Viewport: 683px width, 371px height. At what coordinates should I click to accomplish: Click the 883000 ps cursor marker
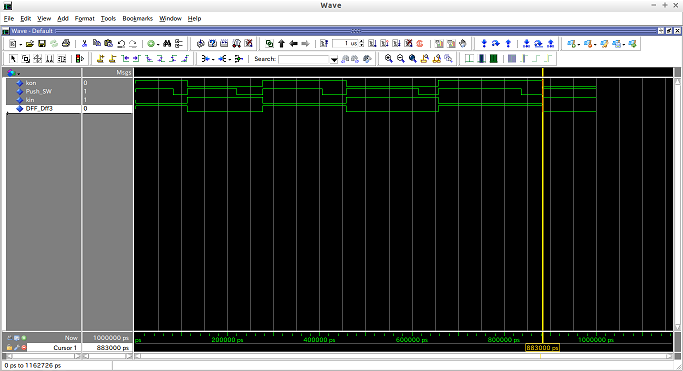click(542, 347)
